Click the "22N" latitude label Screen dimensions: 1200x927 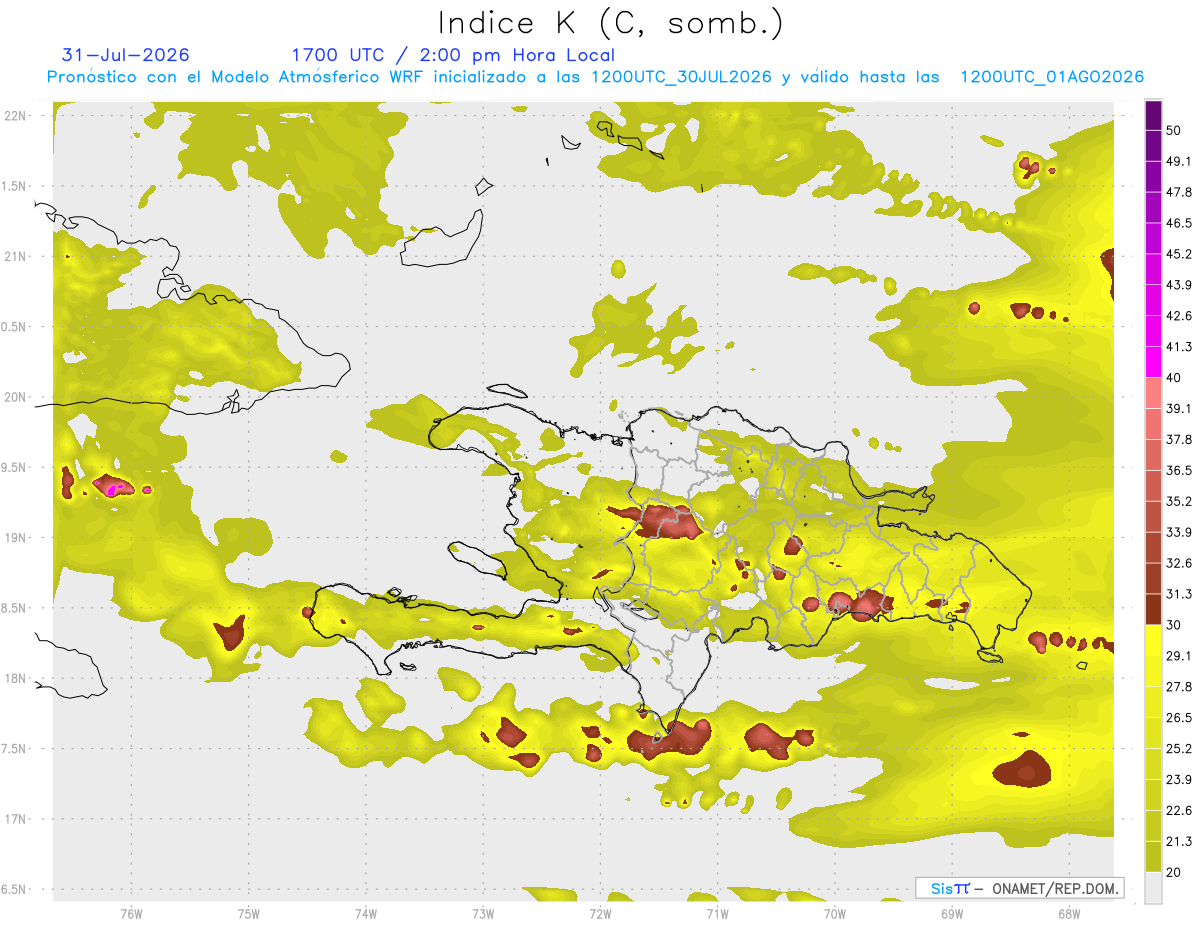[x=16, y=115]
